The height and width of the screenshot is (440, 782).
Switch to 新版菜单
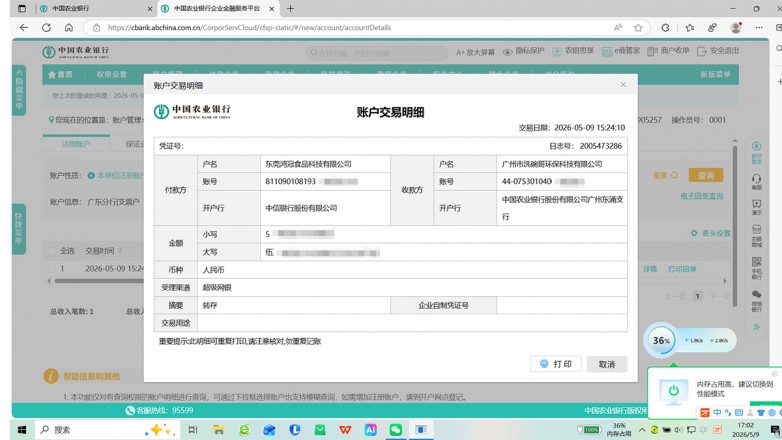pyautogui.click(x=715, y=74)
